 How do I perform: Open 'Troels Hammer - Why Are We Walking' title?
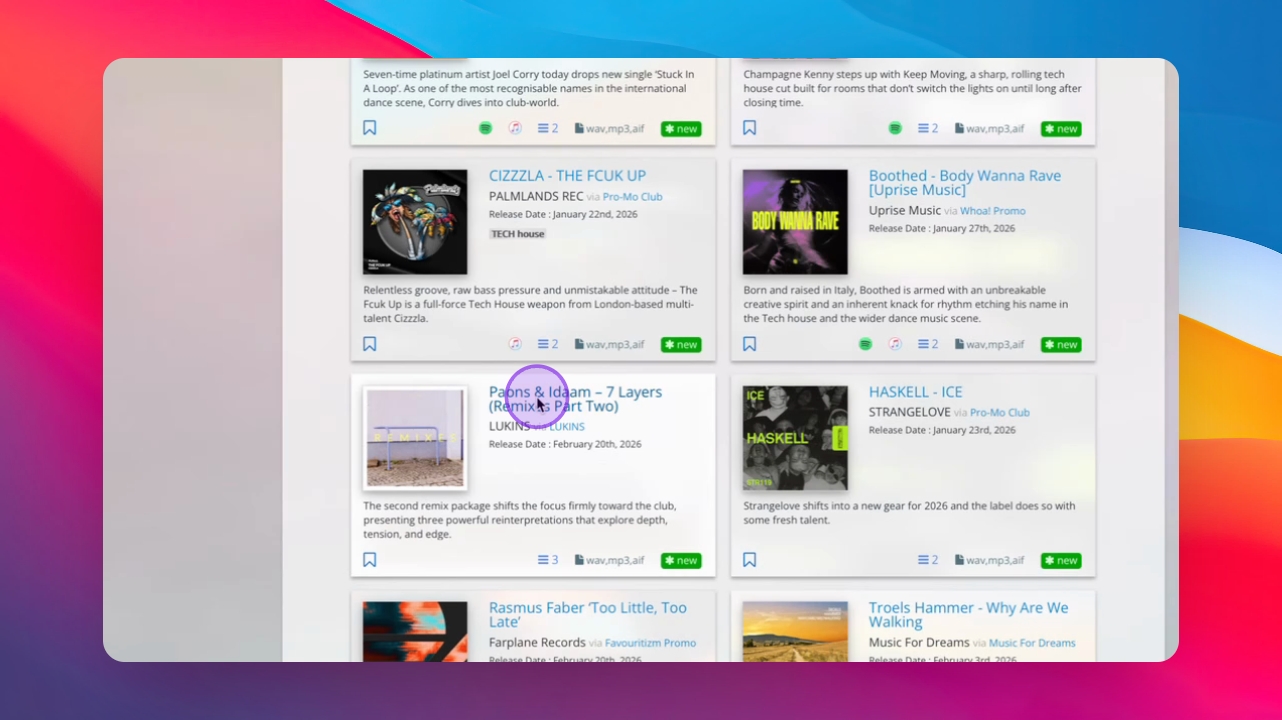pyautogui.click(x=968, y=615)
